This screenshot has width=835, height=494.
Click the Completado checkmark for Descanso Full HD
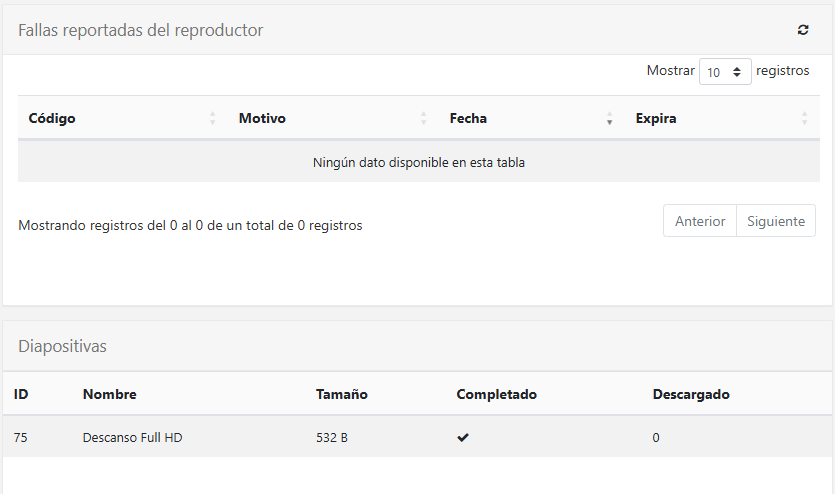point(463,437)
